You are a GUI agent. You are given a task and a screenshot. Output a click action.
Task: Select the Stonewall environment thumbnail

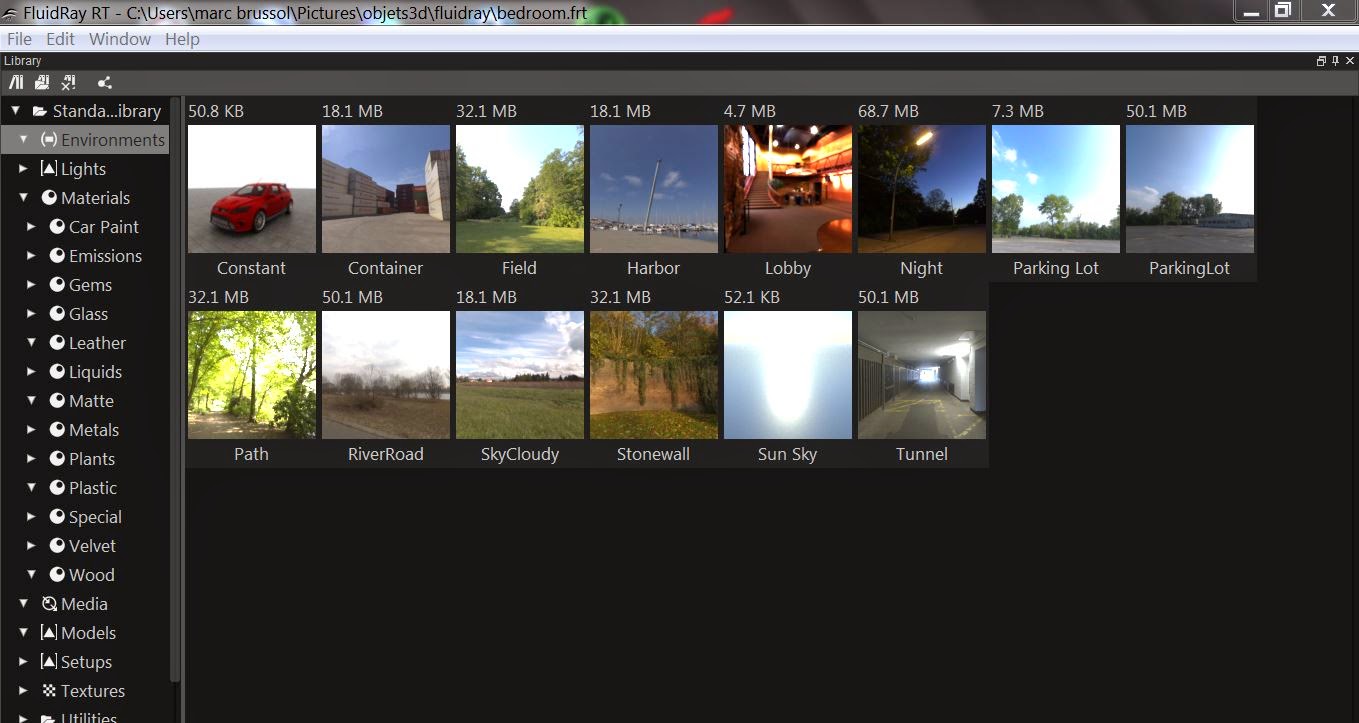[654, 375]
